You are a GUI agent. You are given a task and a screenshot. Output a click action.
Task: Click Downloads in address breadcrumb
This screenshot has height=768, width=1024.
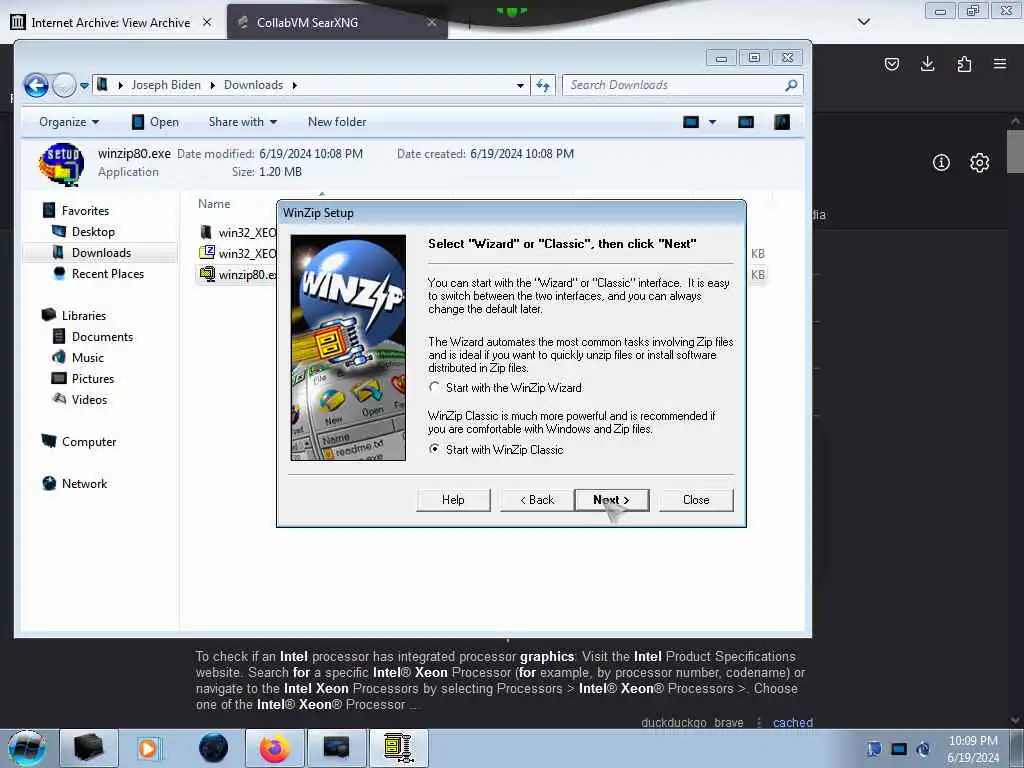click(x=253, y=85)
